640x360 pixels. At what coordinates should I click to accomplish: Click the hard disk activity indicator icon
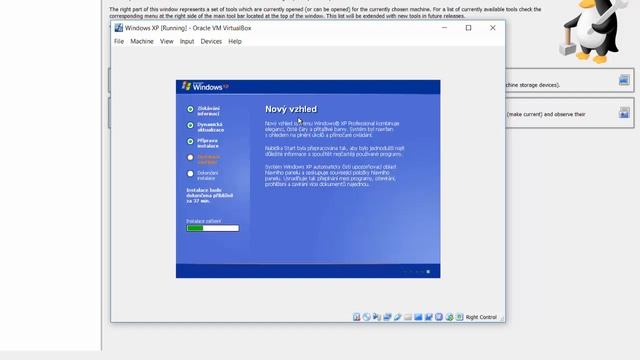click(x=356, y=317)
